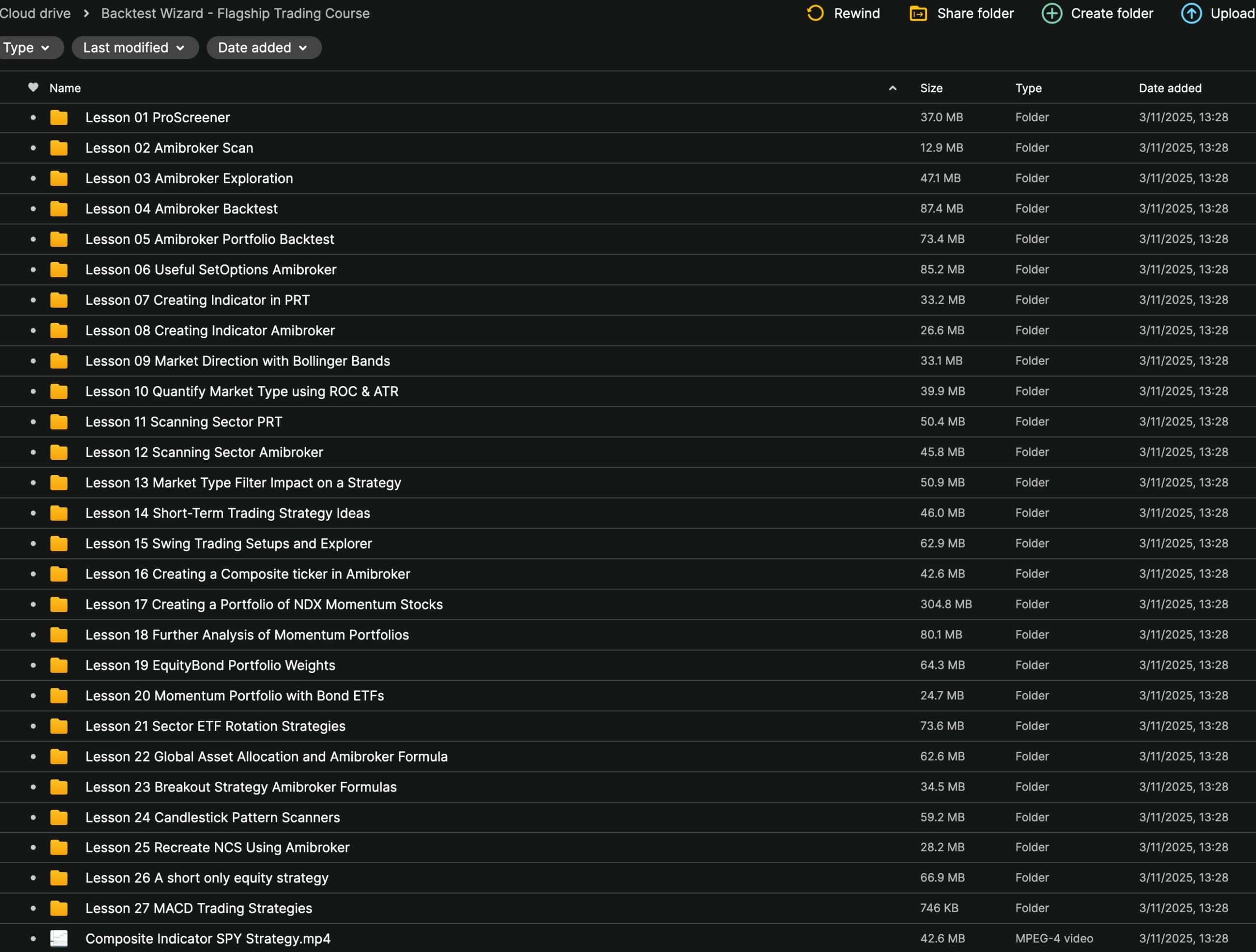
Task: Click the Lesson 17 folder icon
Action: click(58, 605)
